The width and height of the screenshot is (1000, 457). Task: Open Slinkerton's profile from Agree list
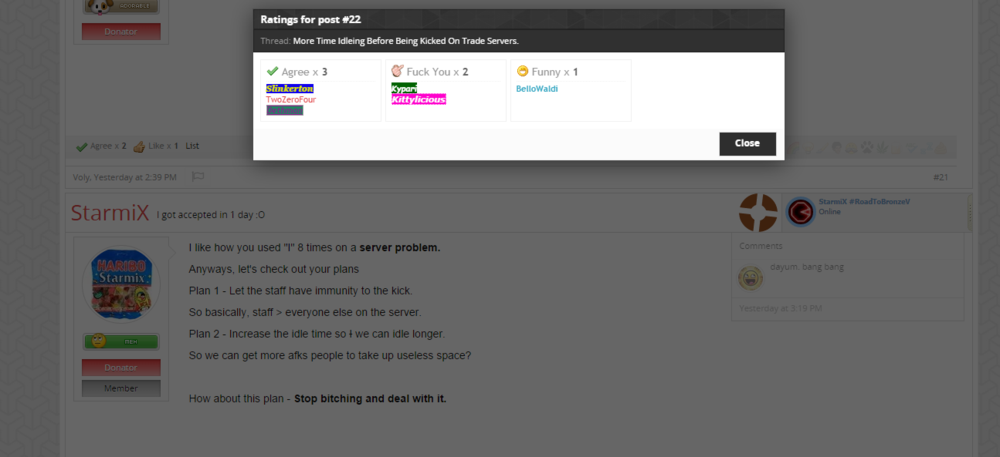coord(290,89)
